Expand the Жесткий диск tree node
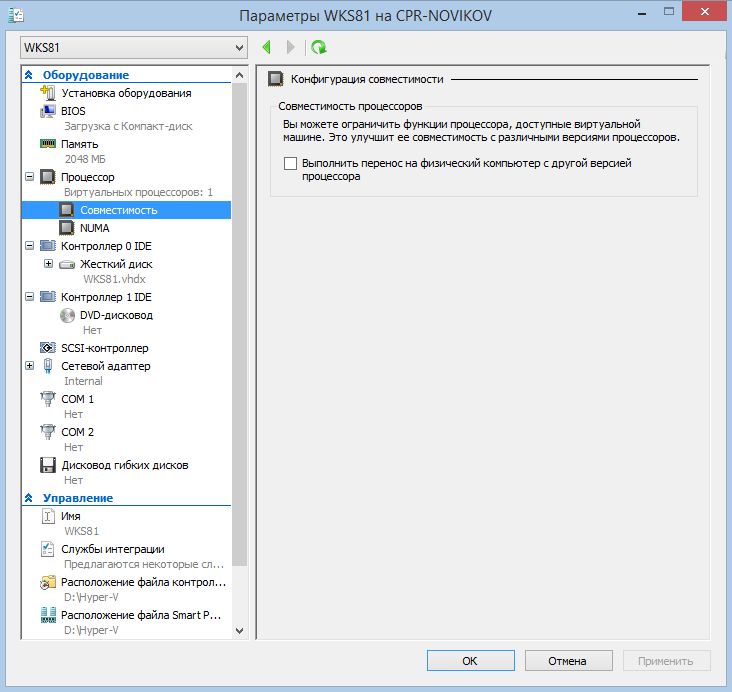The width and height of the screenshot is (732, 692). (48, 264)
